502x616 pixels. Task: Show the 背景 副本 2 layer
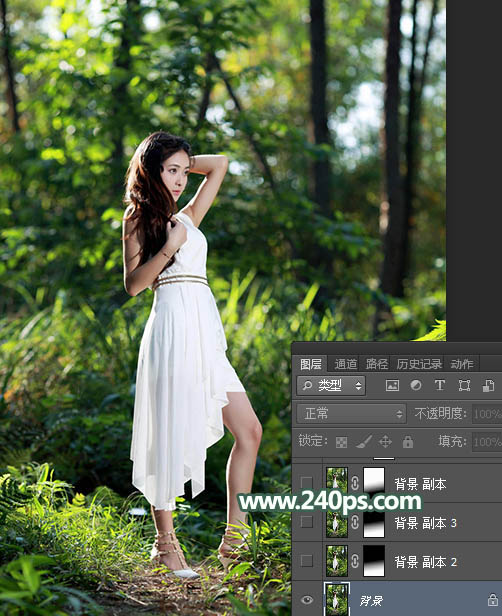306,561
